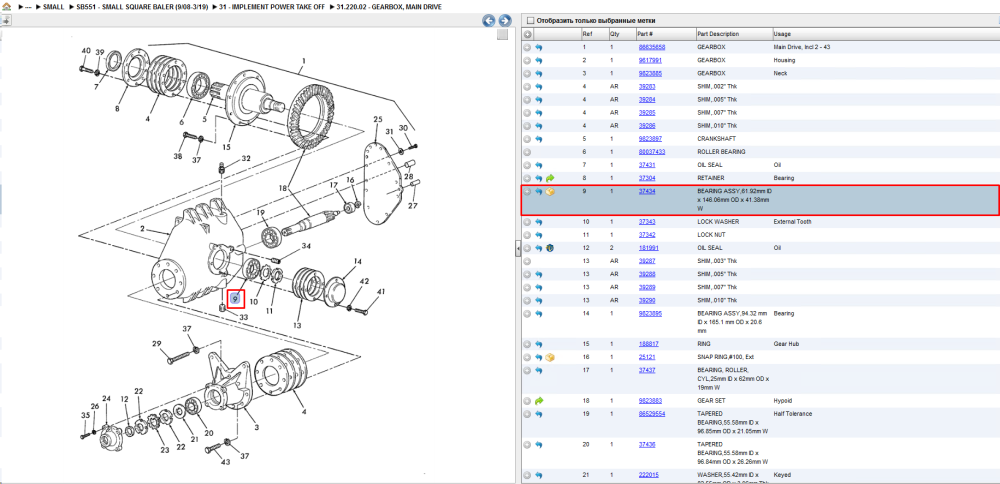Click the plus icon in the table header
This screenshot has height=484, width=1000.
[527, 34]
